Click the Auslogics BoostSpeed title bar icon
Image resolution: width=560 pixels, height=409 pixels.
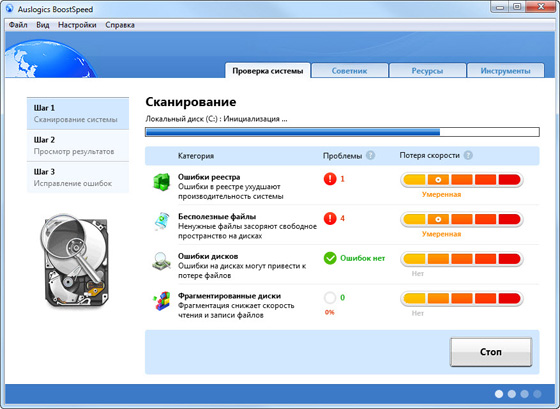9,8
